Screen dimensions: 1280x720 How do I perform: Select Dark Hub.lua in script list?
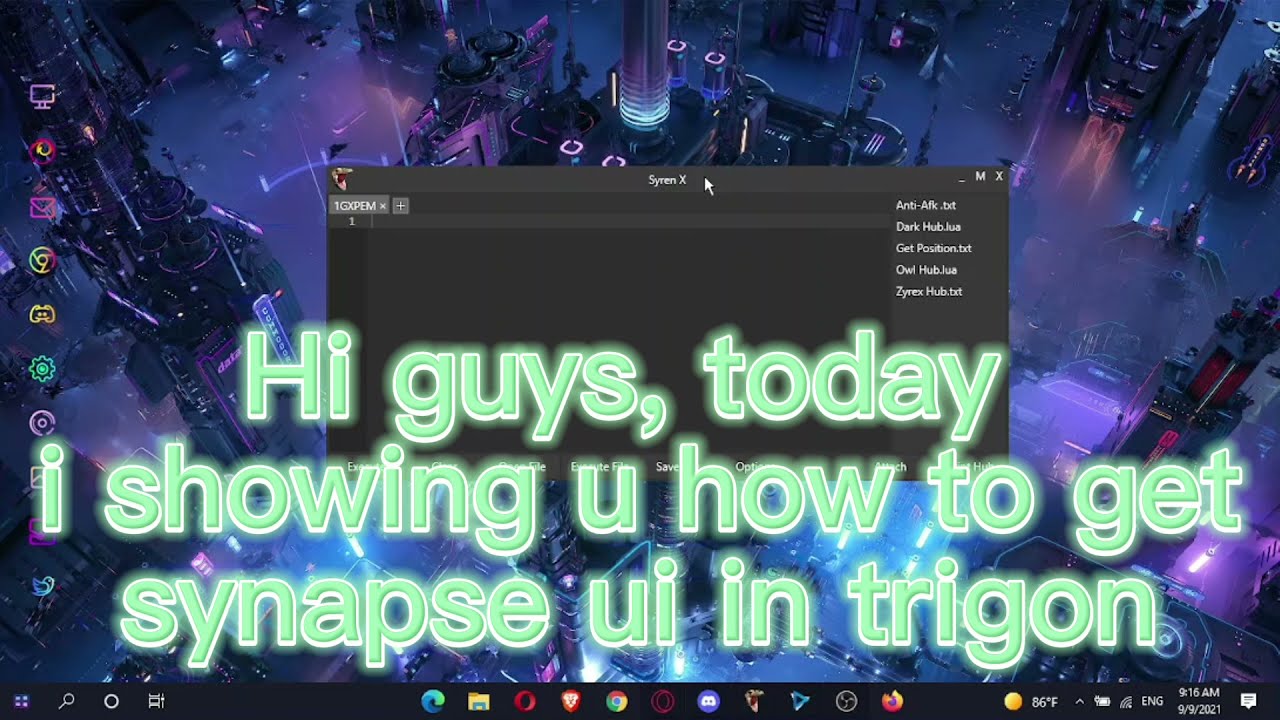point(928,227)
